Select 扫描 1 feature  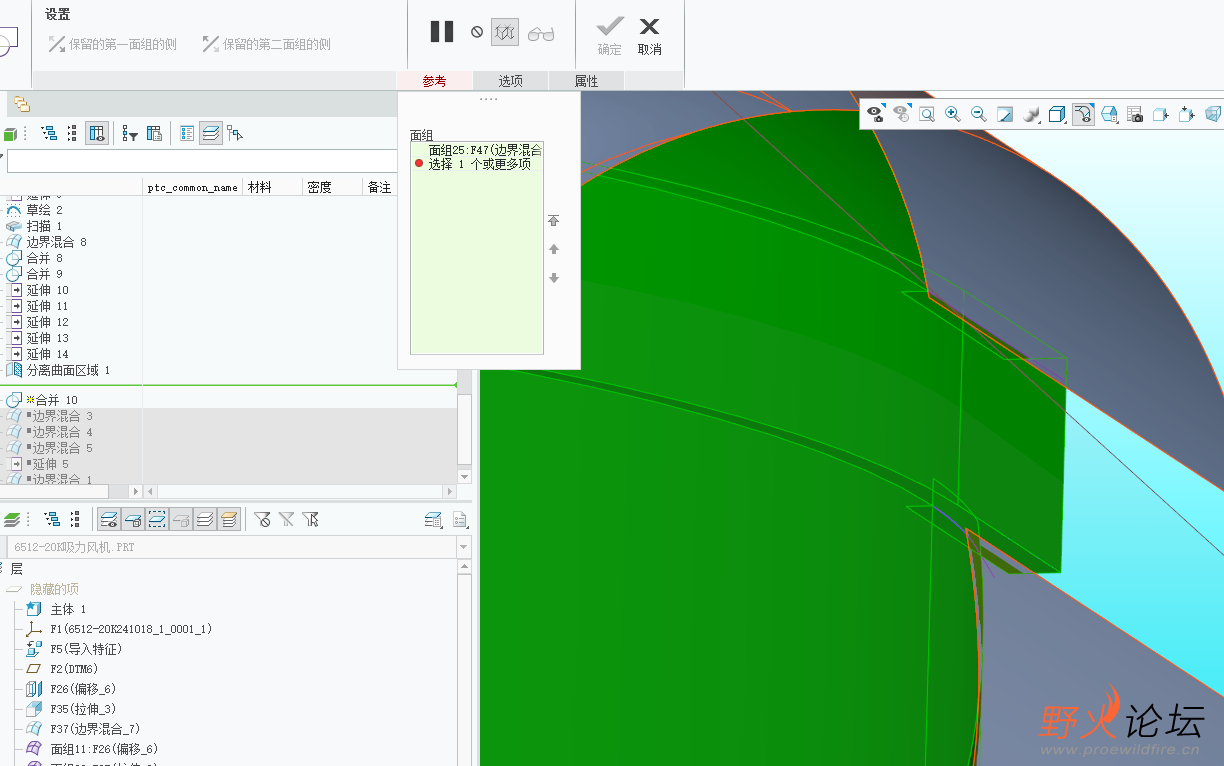pyautogui.click(x=44, y=226)
